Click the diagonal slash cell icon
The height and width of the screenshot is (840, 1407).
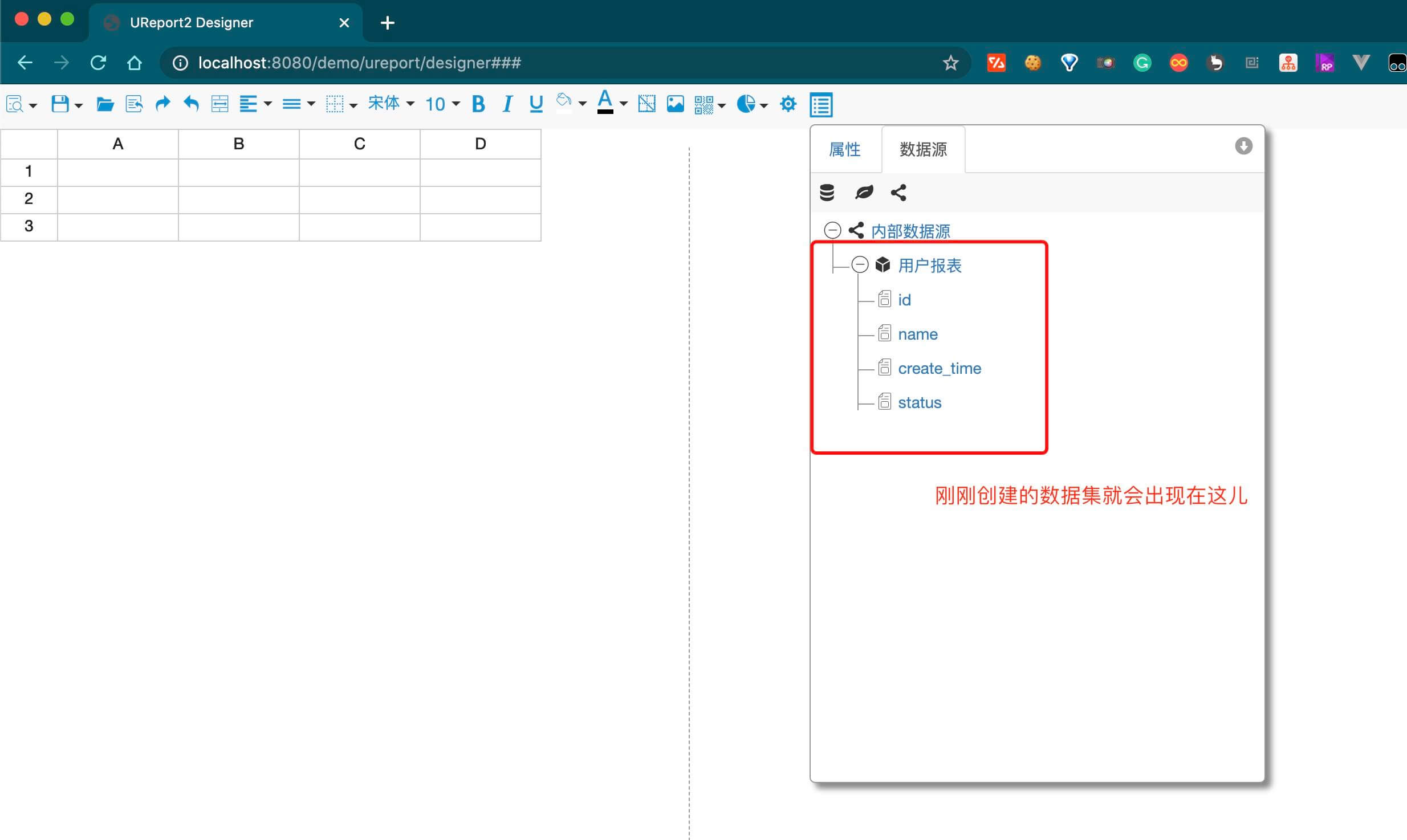(x=646, y=104)
